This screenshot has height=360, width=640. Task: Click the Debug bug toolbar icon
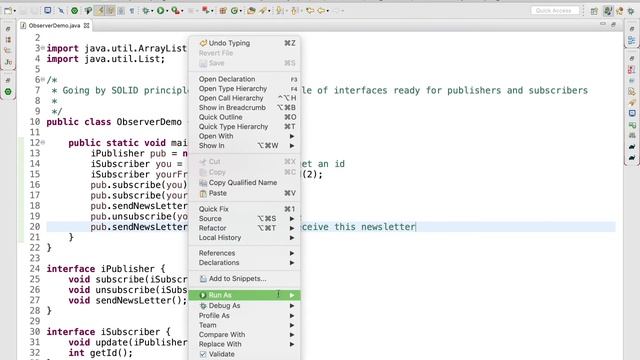point(145,11)
